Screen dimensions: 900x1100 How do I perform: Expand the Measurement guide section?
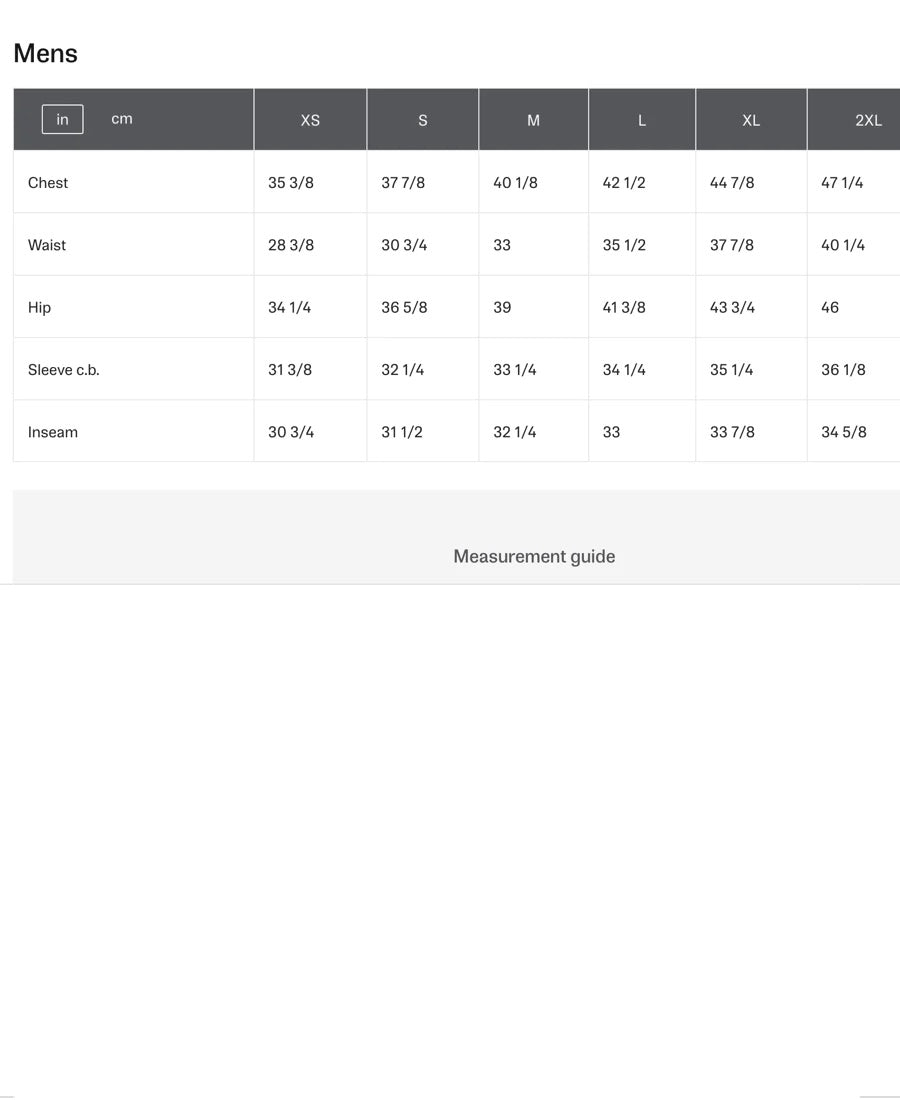tap(534, 556)
